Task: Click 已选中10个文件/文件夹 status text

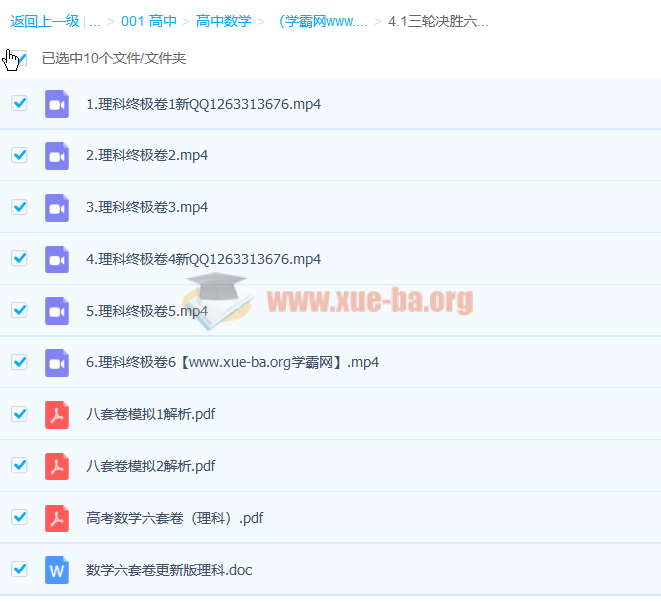Action: [x=114, y=58]
